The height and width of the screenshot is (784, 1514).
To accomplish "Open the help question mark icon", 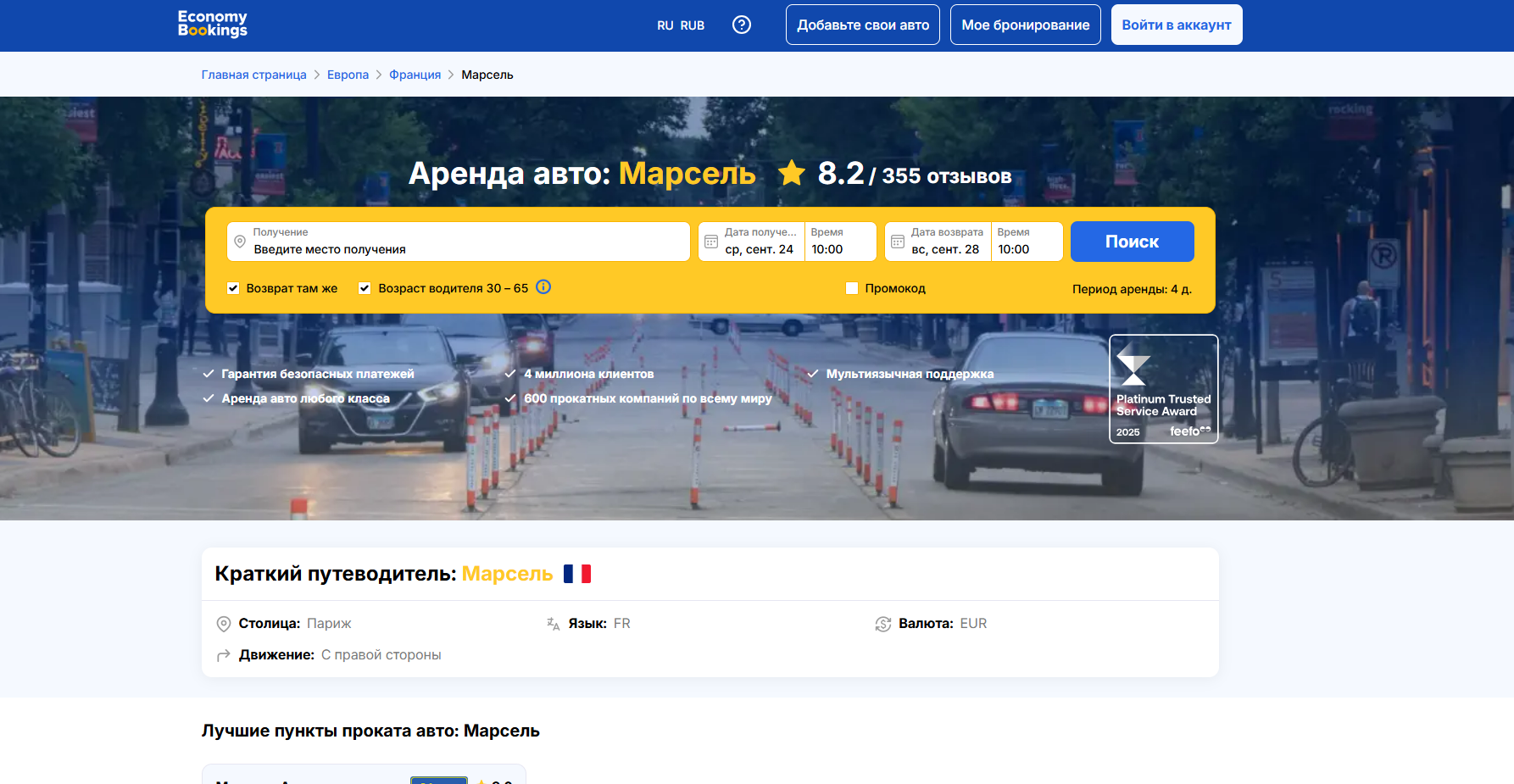I will (742, 25).
